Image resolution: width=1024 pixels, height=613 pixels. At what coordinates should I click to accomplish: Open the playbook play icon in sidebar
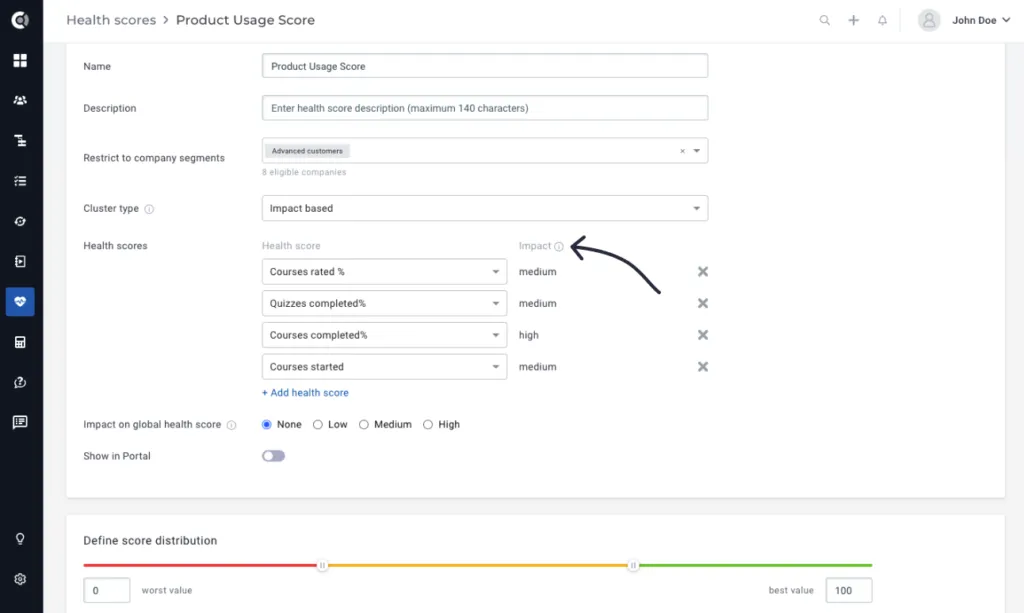click(x=20, y=262)
